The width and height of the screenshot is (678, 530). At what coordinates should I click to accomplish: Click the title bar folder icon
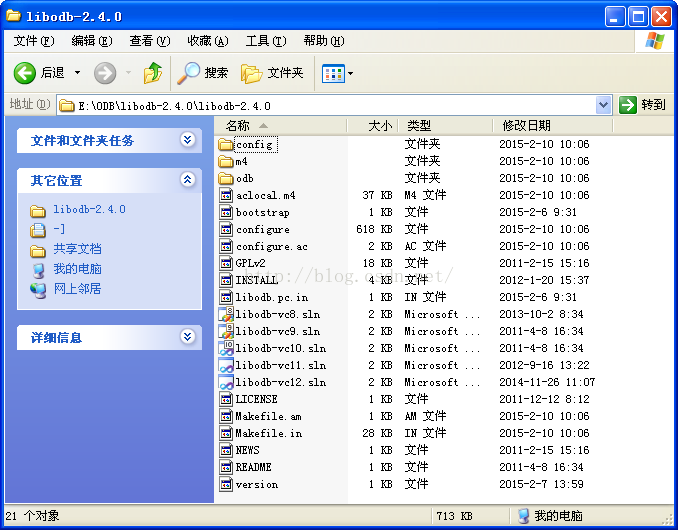13,16
